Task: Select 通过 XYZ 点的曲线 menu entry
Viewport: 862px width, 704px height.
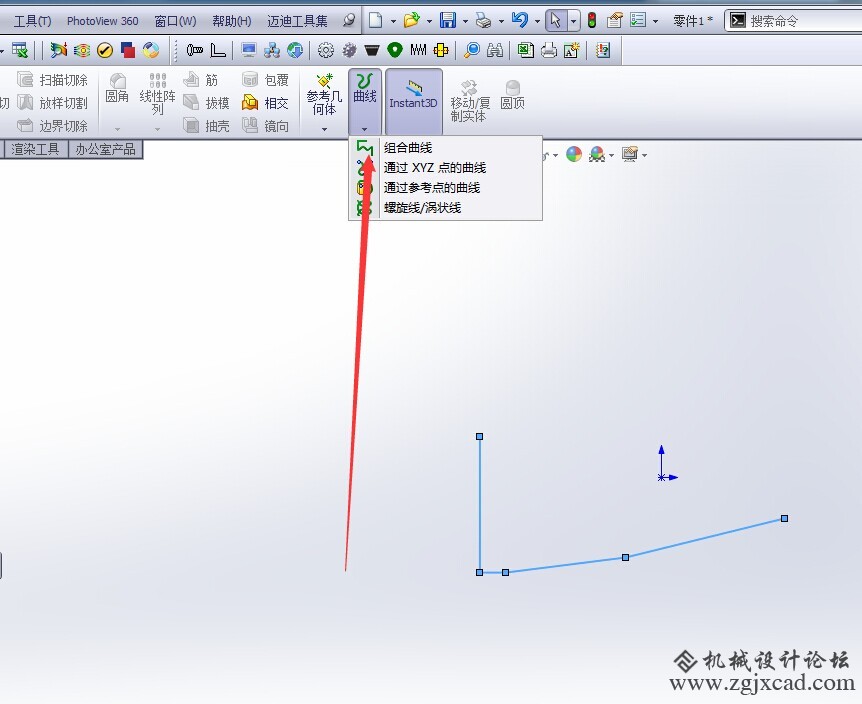Action: 445,168
